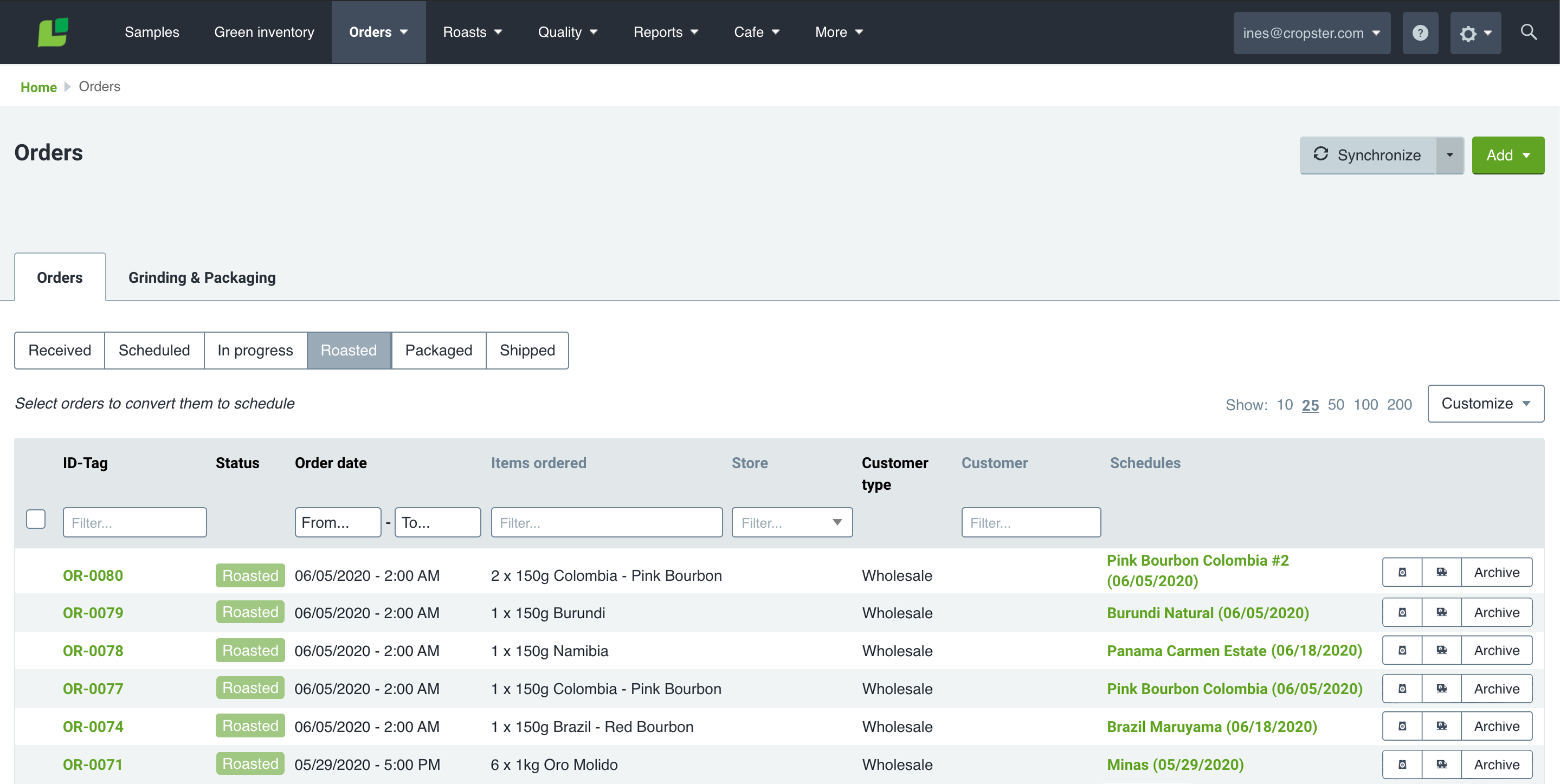Archive order OR-0078
The width and height of the screenshot is (1560, 784).
click(x=1497, y=650)
